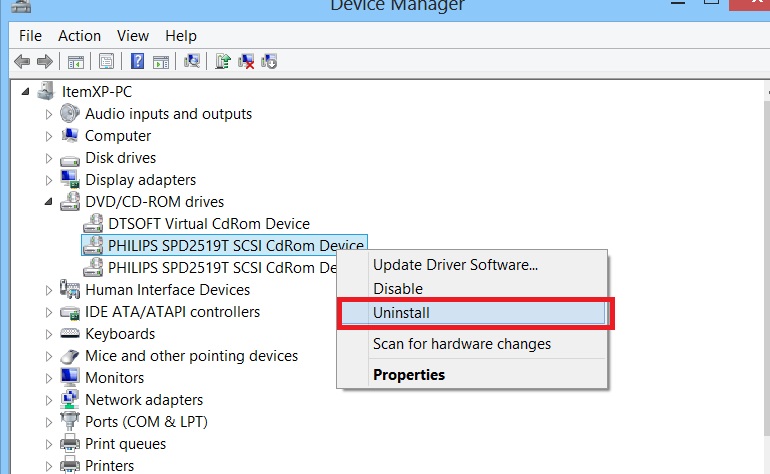Expand the Audio inputs and outputs node

click(x=48, y=114)
